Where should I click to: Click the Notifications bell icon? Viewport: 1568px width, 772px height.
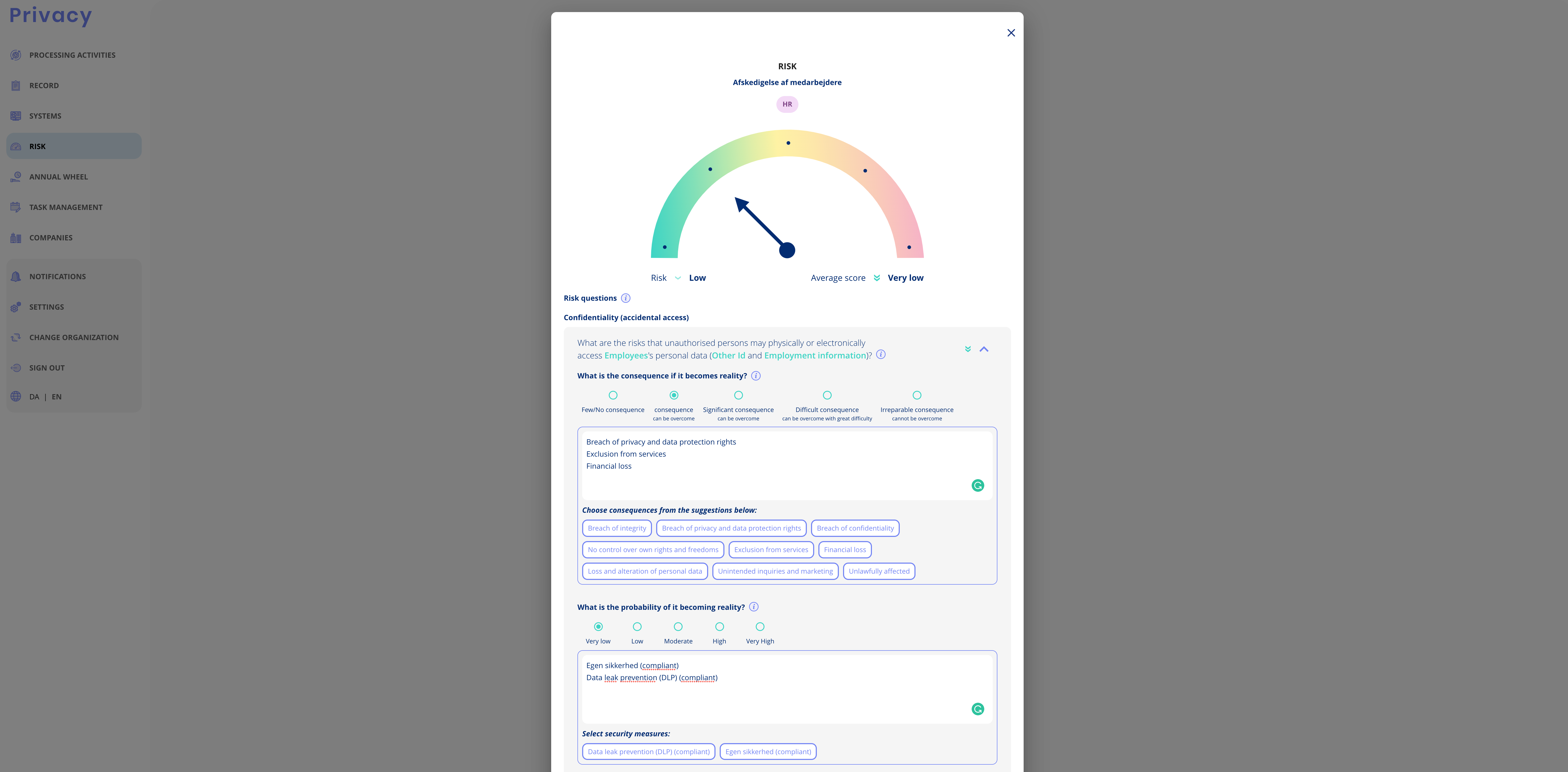coord(16,276)
